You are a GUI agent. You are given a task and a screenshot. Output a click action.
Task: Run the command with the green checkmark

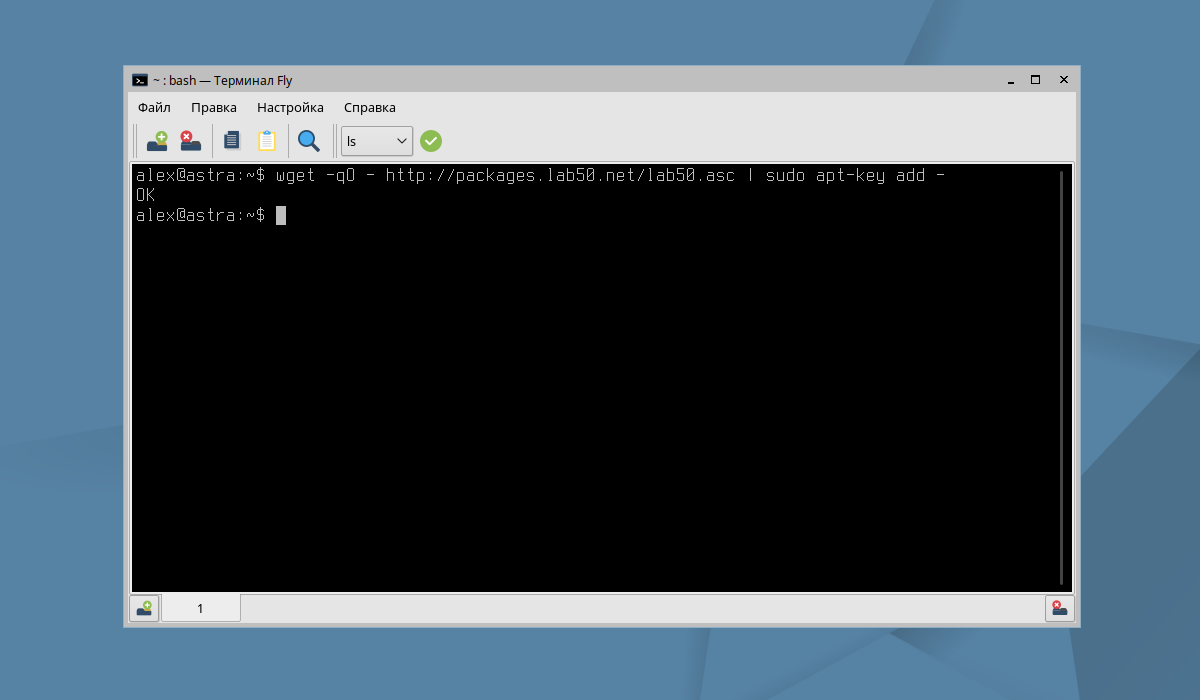[431, 141]
